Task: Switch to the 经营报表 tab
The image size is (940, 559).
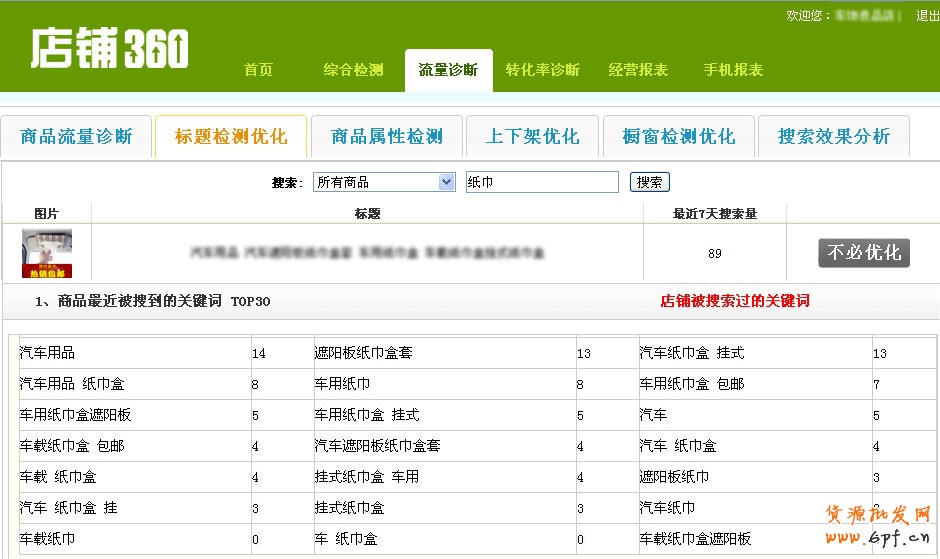Action: pos(638,70)
